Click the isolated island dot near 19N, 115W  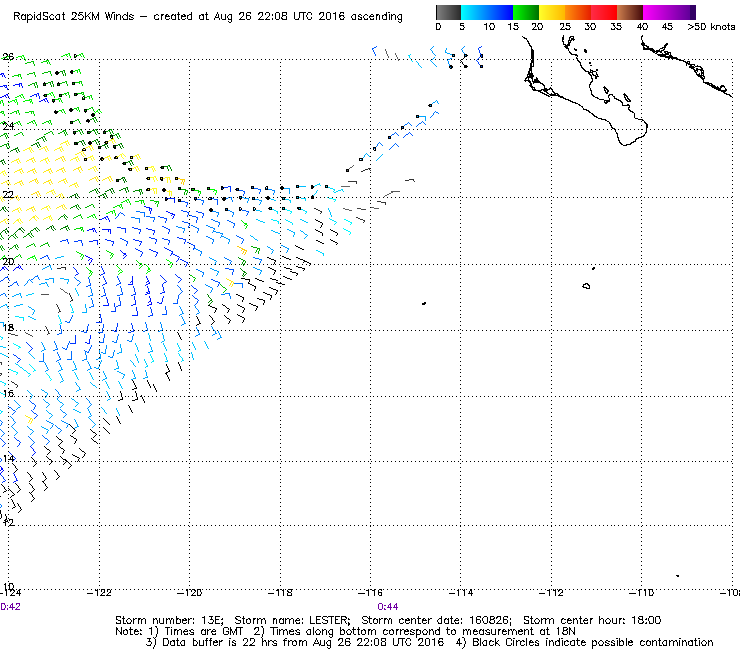point(424,304)
